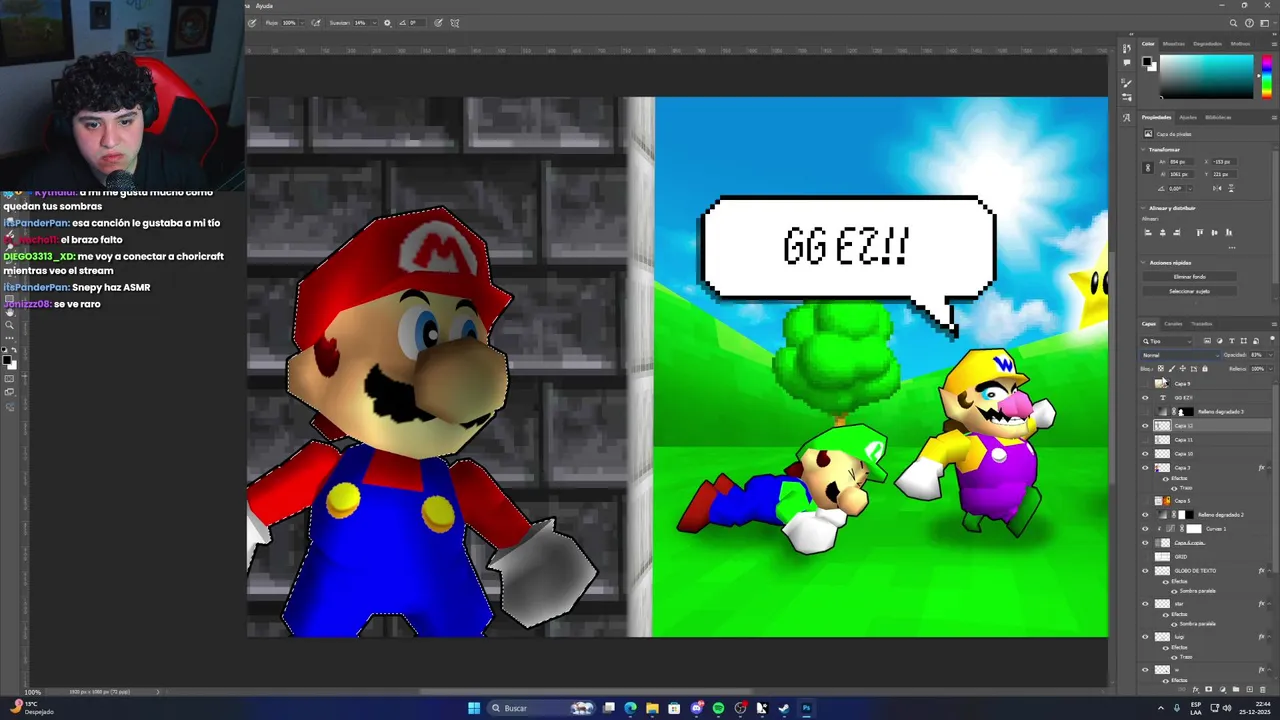Align right edges in Alinear section
Viewport: 1280px width, 720px height.
(x=1176, y=232)
